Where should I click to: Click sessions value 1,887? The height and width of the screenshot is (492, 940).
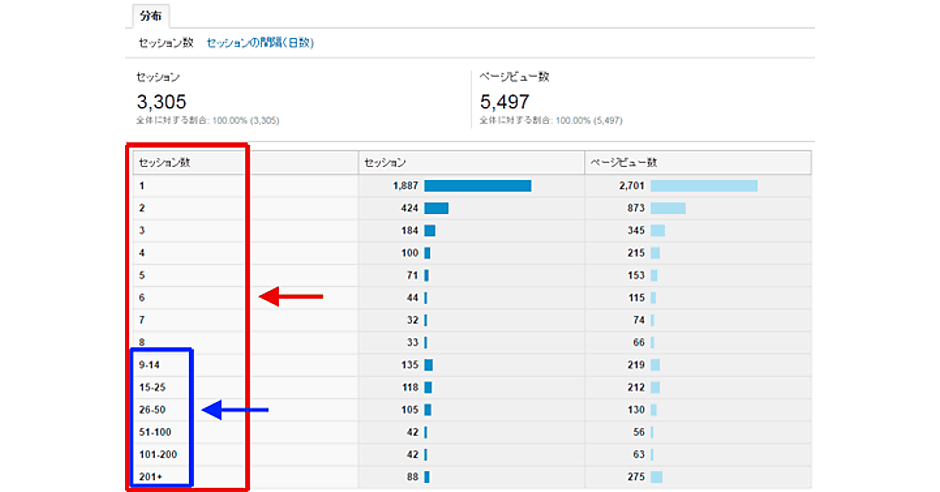click(x=405, y=186)
